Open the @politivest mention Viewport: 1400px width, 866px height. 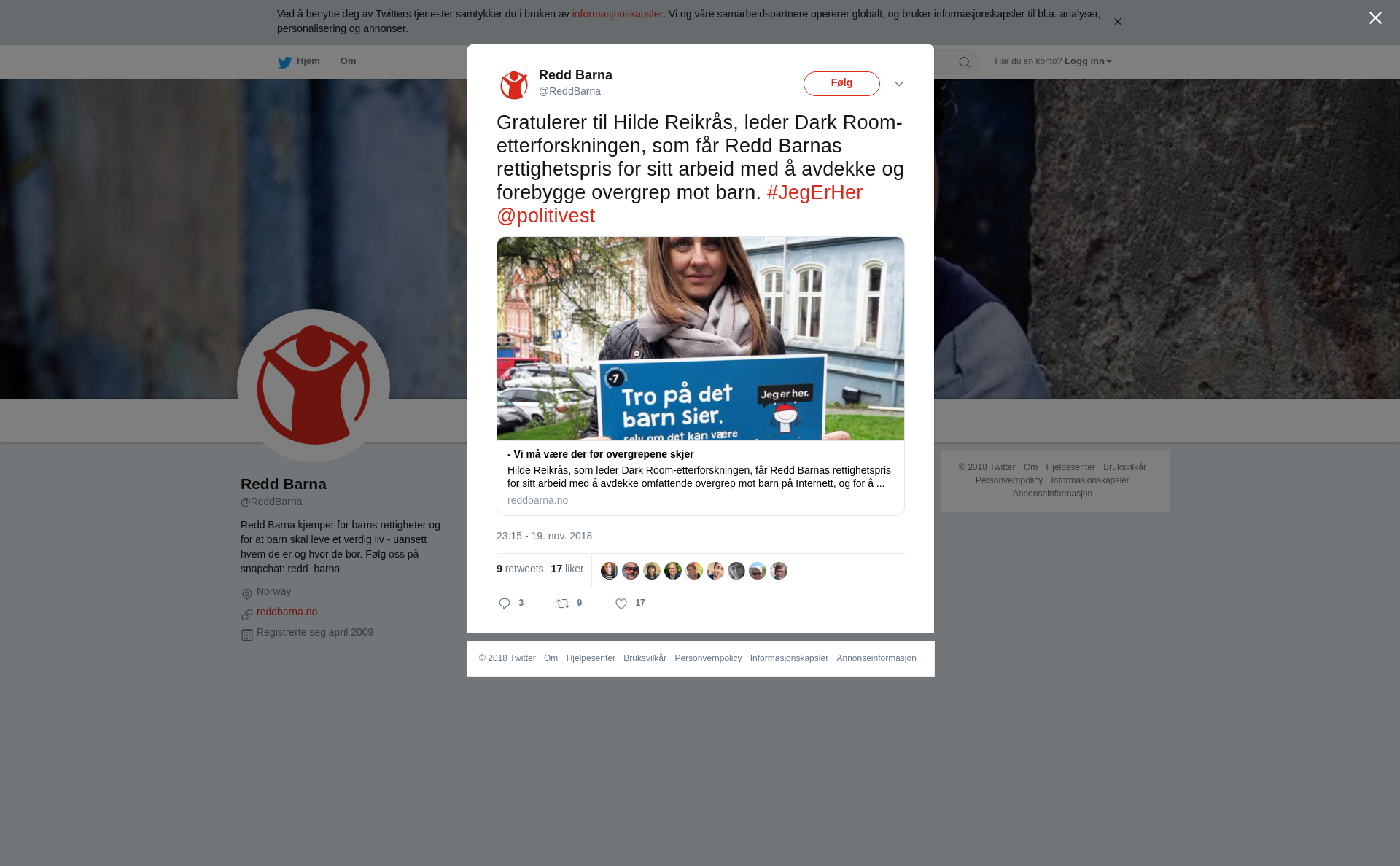pos(545,216)
